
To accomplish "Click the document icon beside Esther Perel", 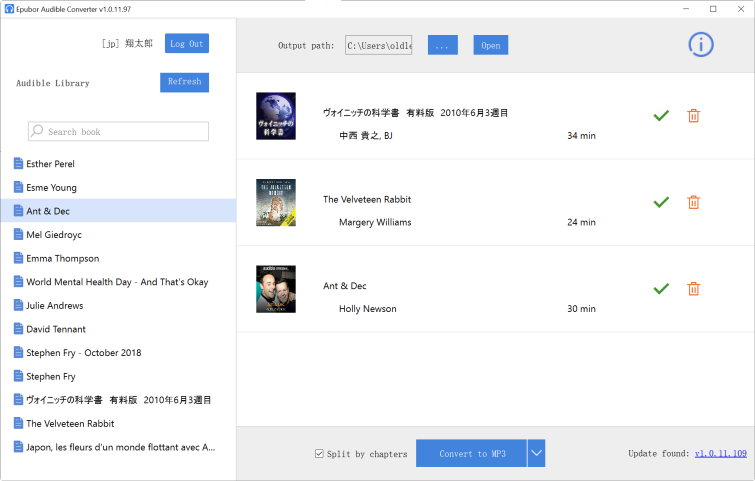I will 18,164.
